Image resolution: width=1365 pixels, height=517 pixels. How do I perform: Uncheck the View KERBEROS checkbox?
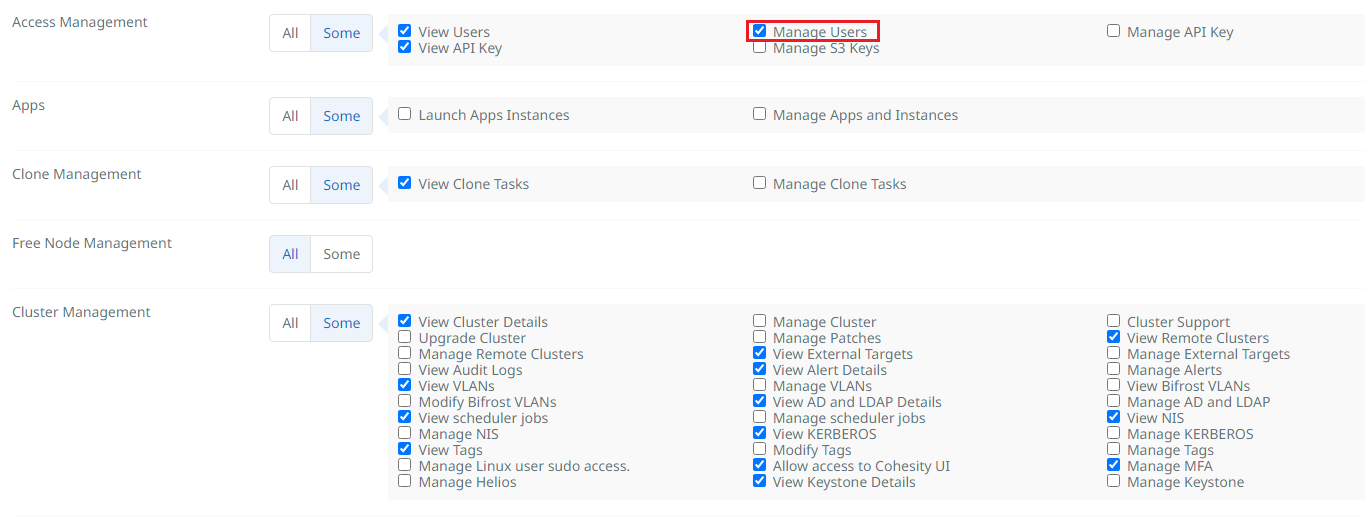(x=759, y=433)
